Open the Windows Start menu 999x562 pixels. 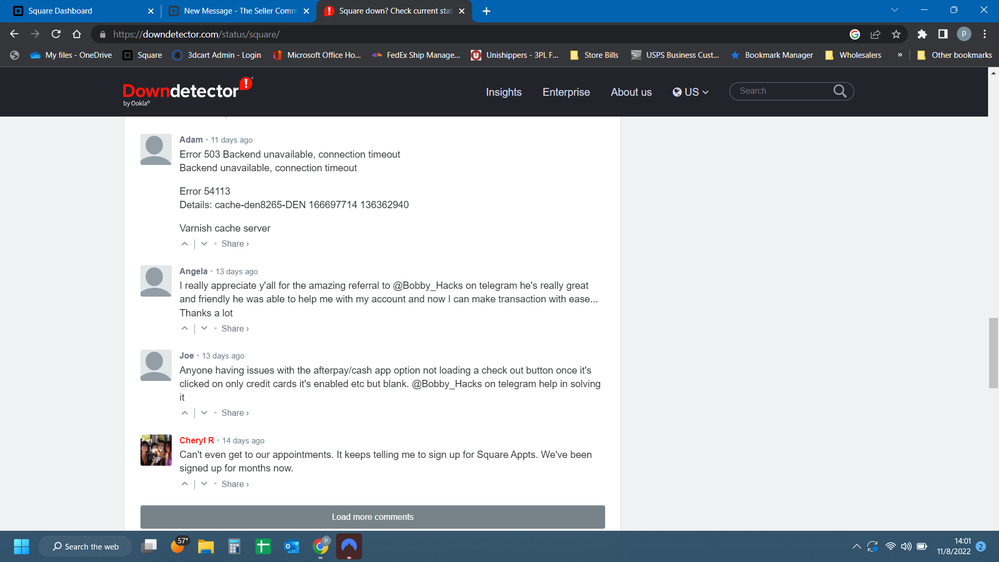21,546
